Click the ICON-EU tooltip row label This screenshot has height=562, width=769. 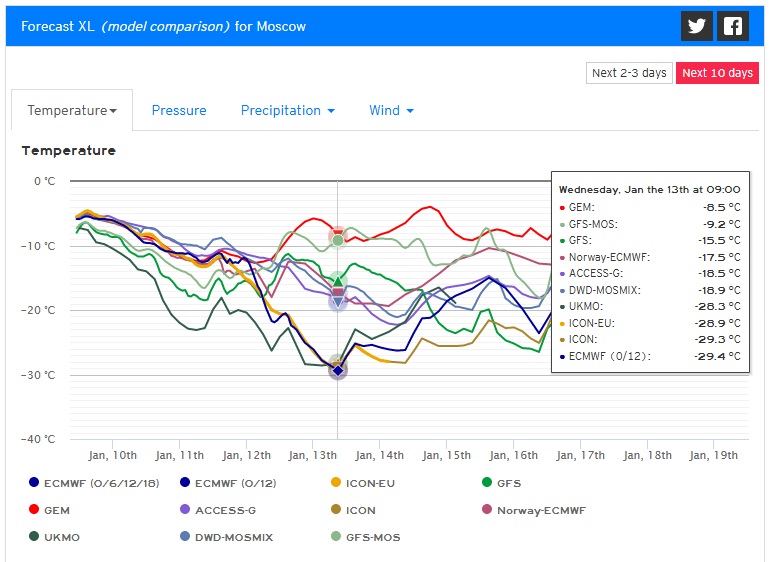click(x=591, y=323)
